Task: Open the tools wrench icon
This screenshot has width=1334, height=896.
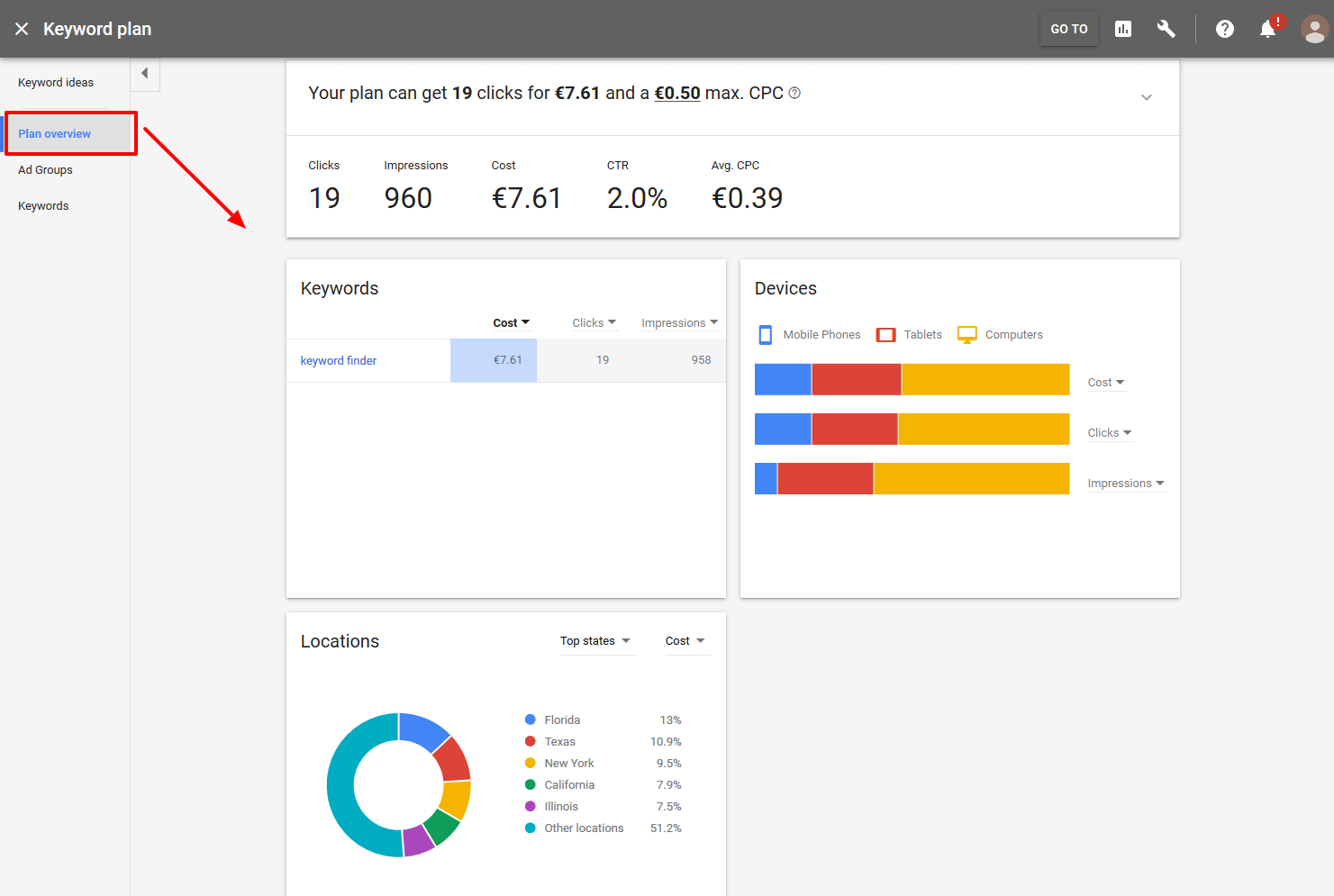Action: [x=1166, y=29]
